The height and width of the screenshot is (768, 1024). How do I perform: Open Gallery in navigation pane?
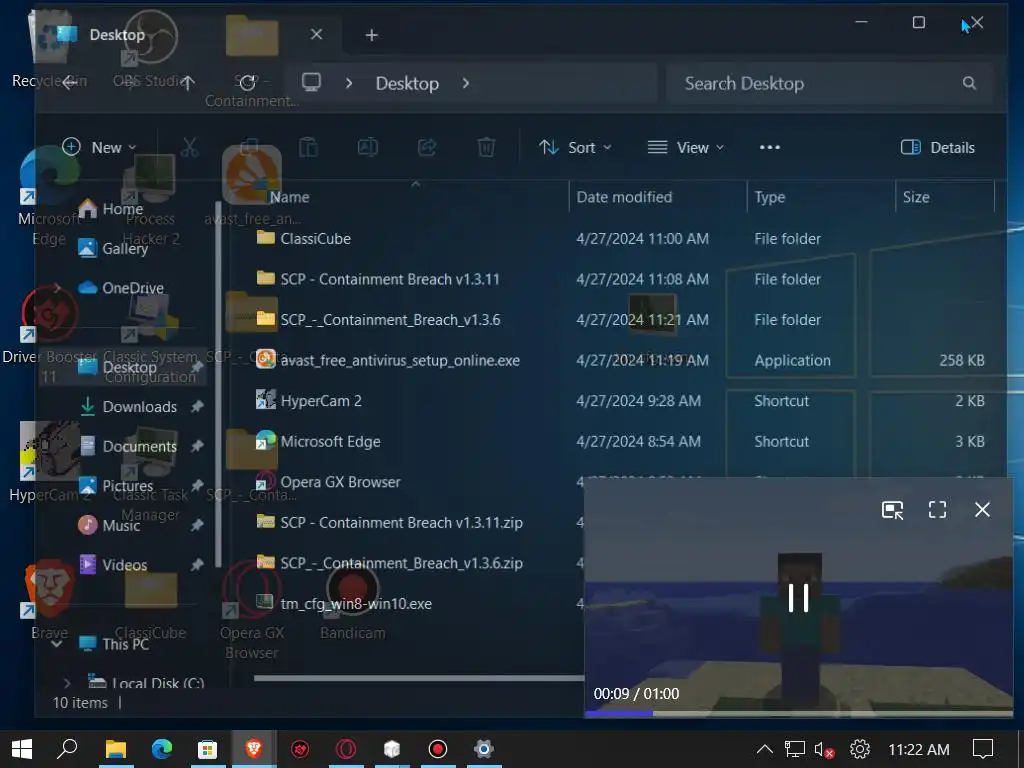125,248
